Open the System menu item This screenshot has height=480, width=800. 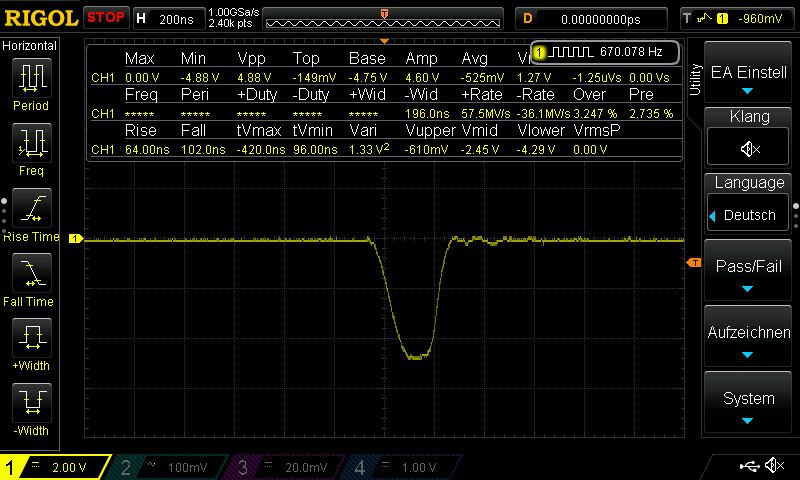click(x=749, y=405)
